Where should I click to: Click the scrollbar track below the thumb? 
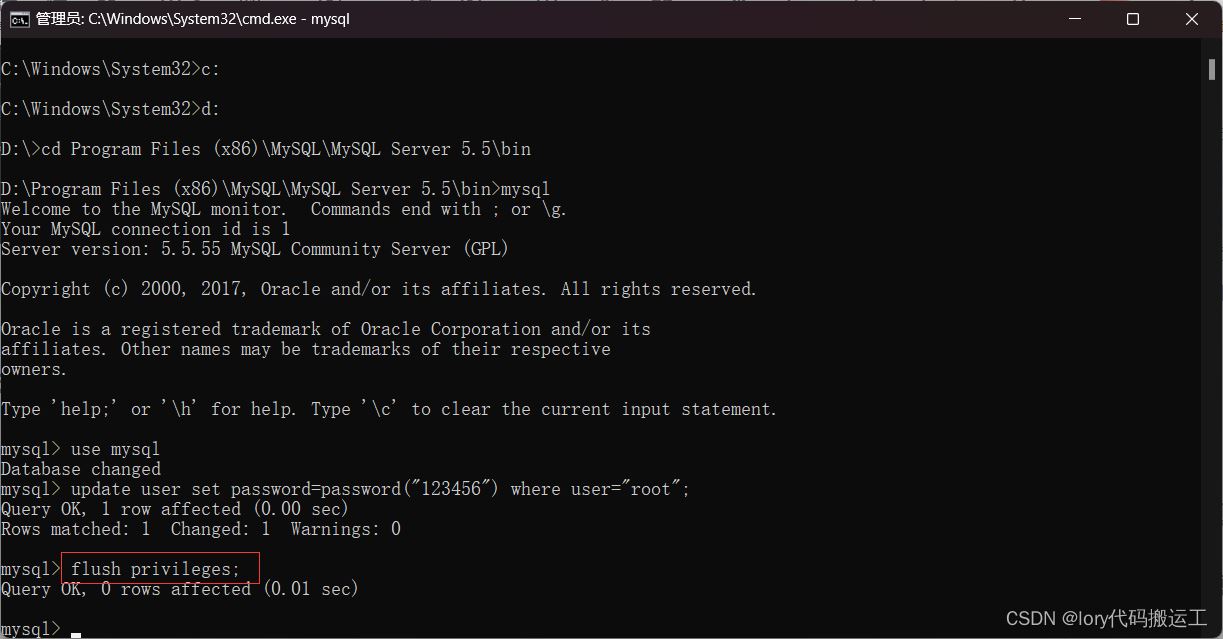(x=1212, y=350)
